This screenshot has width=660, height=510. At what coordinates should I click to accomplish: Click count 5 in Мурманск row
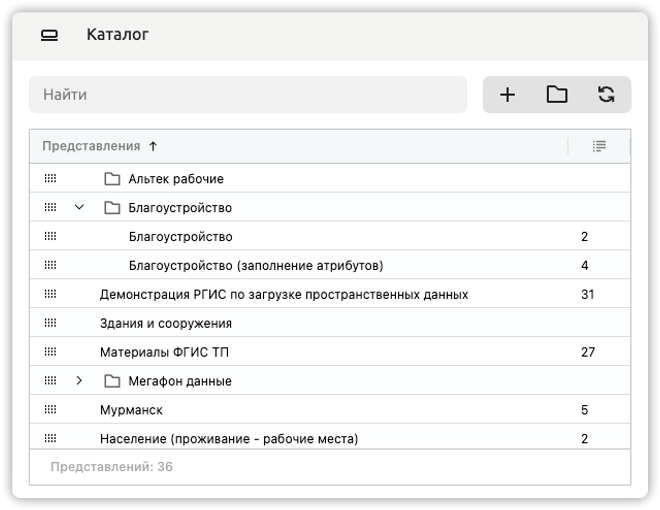(585, 410)
